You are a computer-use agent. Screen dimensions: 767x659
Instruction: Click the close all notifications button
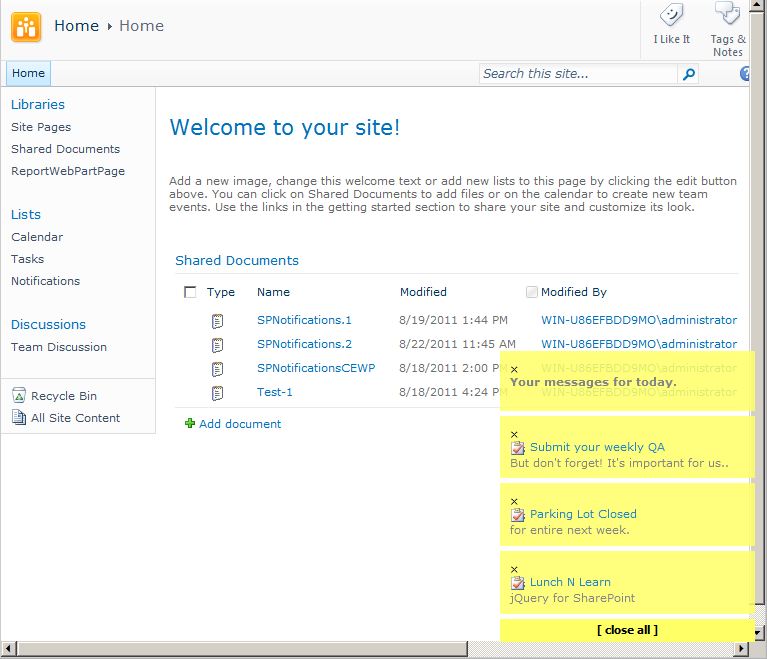coord(627,630)
